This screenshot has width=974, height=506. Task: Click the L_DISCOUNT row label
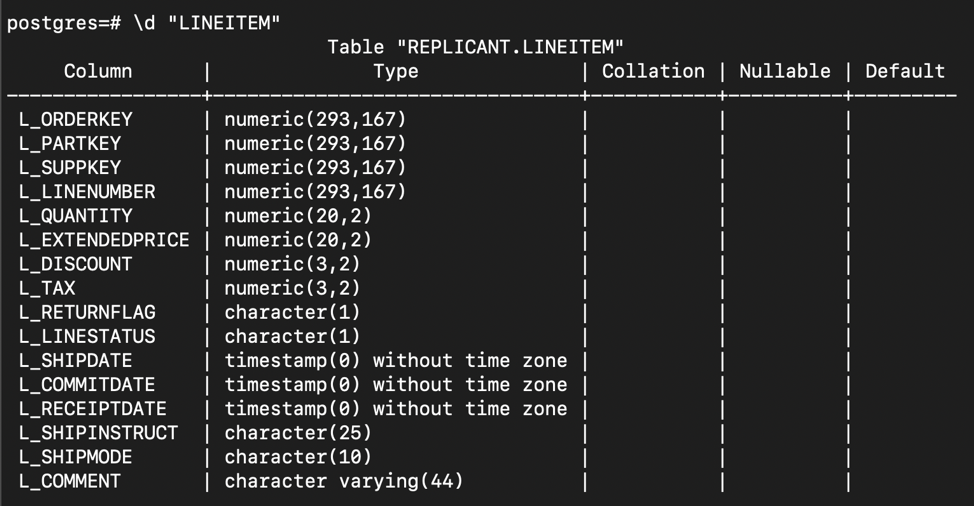[x=75, y=264]
